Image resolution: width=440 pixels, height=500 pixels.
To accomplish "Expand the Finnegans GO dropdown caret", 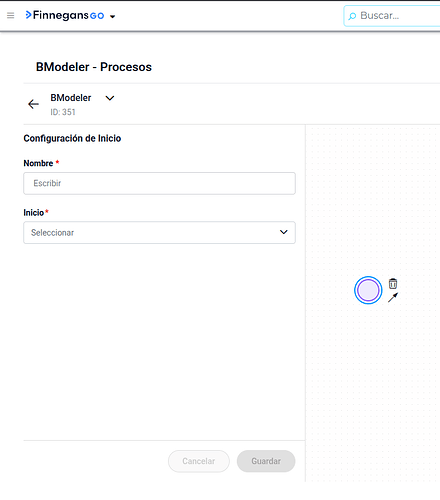I will [x=112, y=16].
